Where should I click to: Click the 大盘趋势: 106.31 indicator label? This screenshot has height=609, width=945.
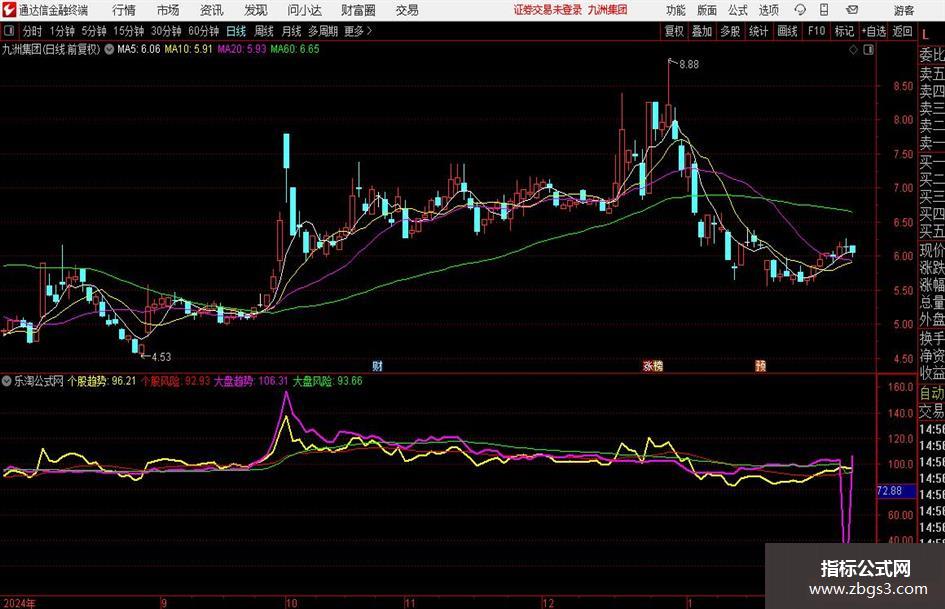[251, 381]
